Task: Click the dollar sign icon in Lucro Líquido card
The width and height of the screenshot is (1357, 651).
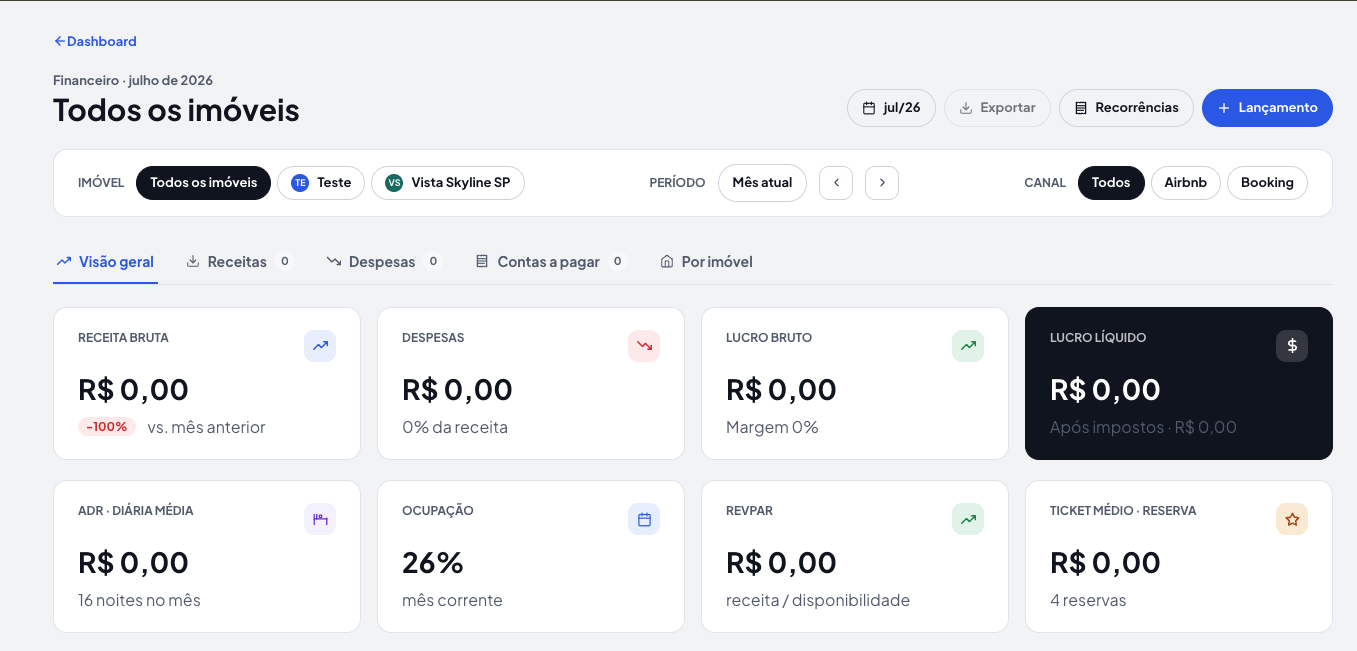Action: tap(1292, 346)
